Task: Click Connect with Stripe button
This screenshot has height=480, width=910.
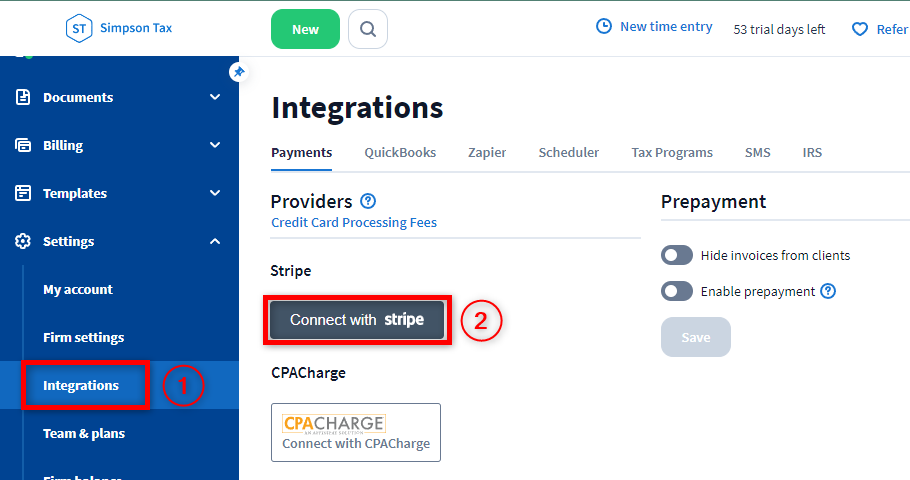Action: (357, 320)
